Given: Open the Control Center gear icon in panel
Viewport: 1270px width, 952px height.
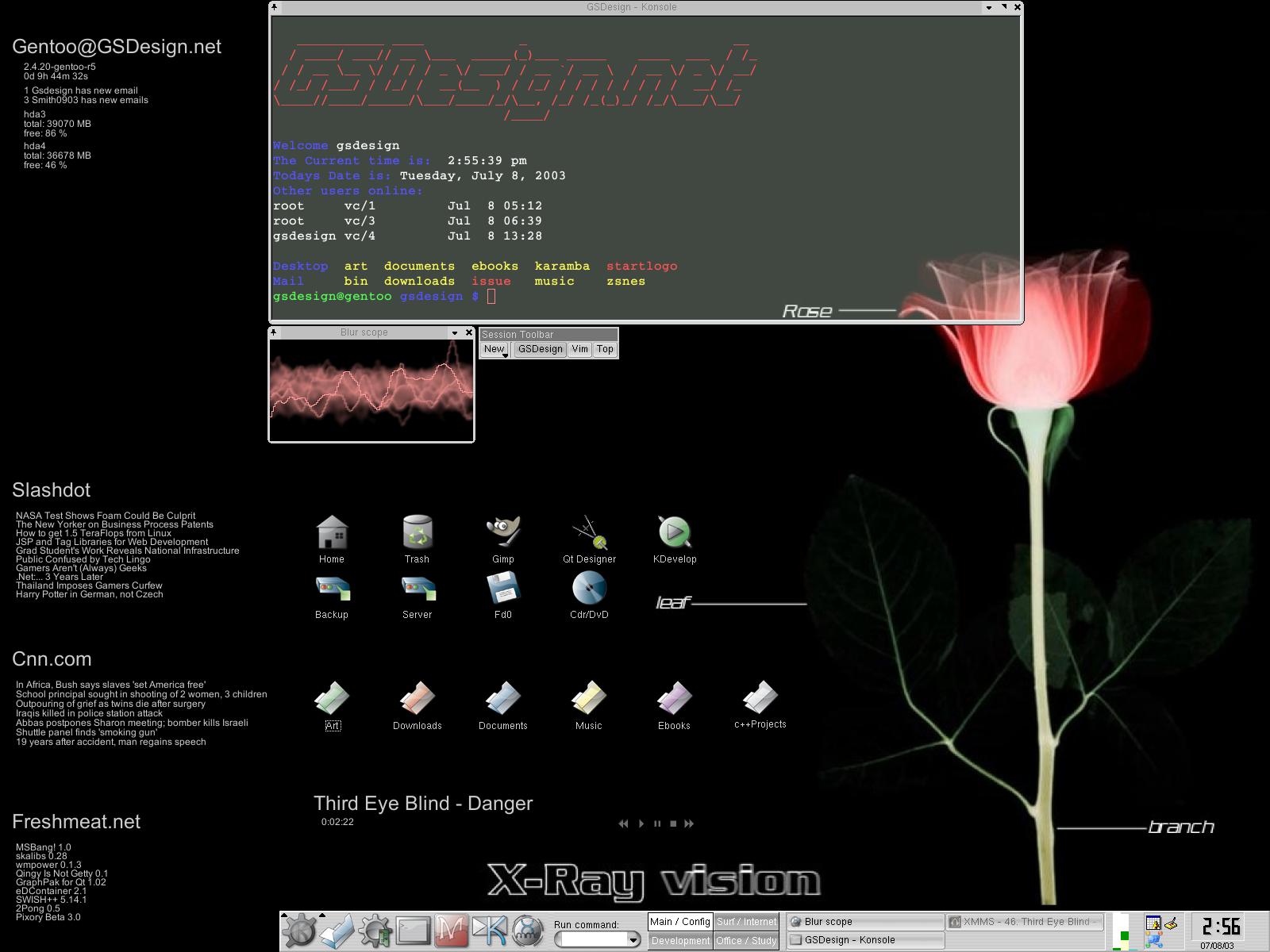Looking at the screenshot, I should click(x=375, y=931).
